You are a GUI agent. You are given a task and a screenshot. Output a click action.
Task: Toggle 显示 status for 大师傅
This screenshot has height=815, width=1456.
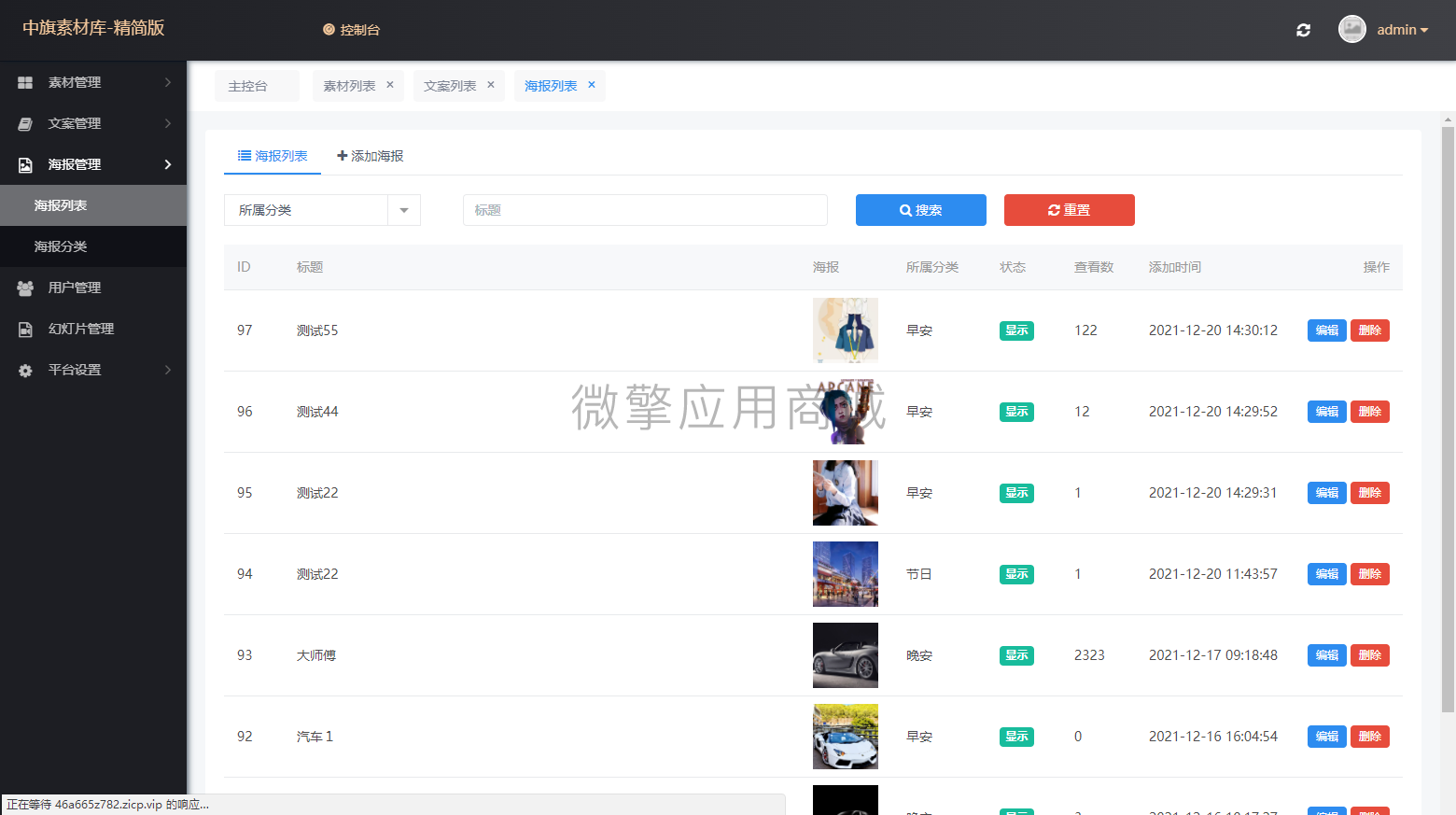pos(1016,655)
